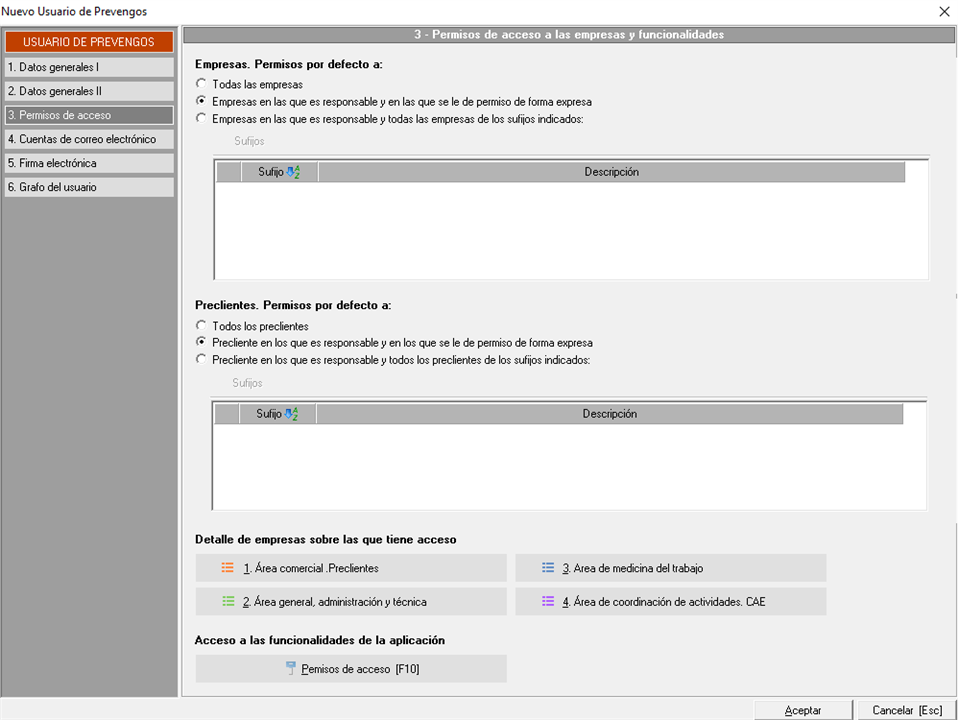Open 3. Area de medicina del trabajo

tap(671, 568)
